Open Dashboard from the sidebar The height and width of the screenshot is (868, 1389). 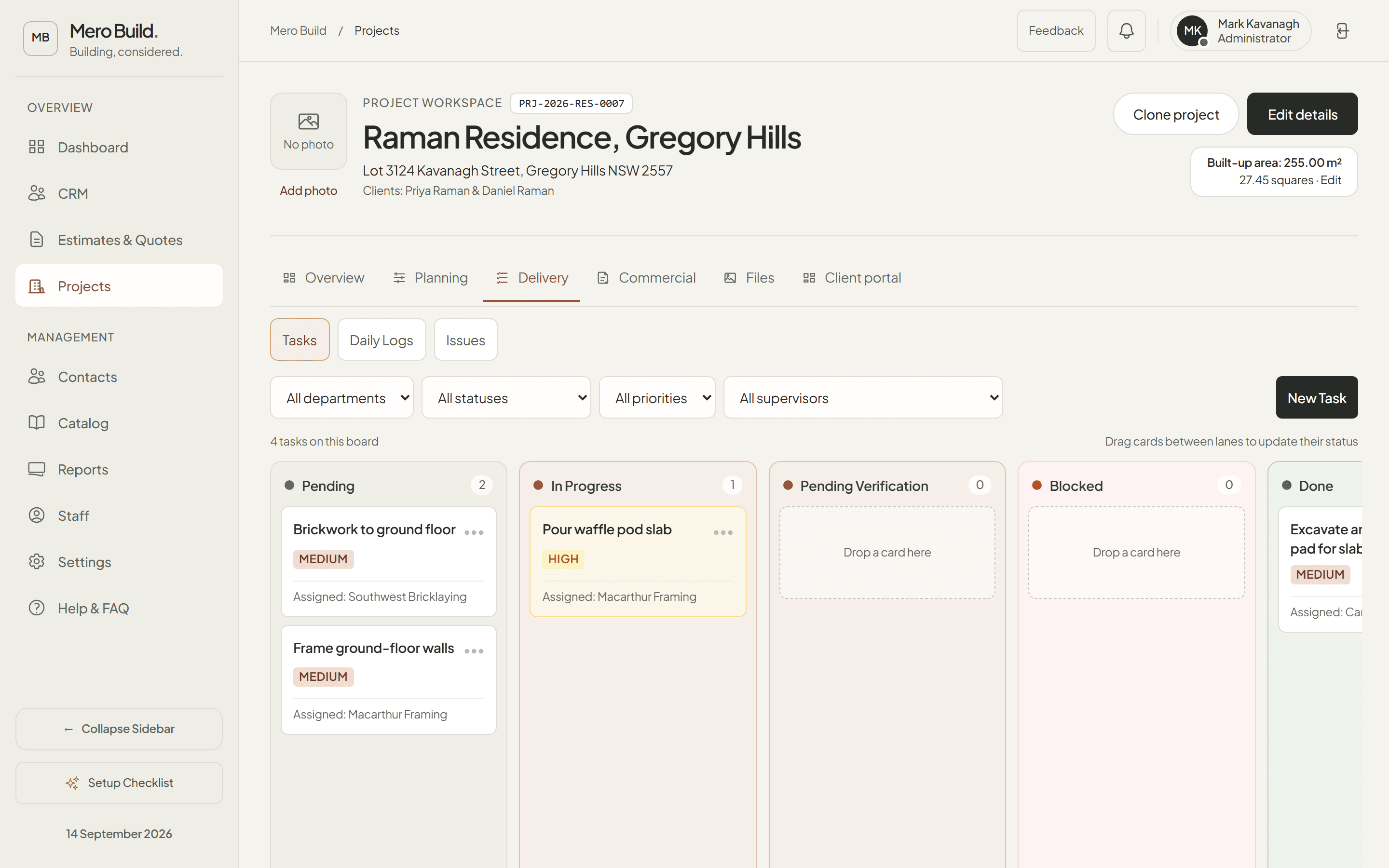pos(119,147)
